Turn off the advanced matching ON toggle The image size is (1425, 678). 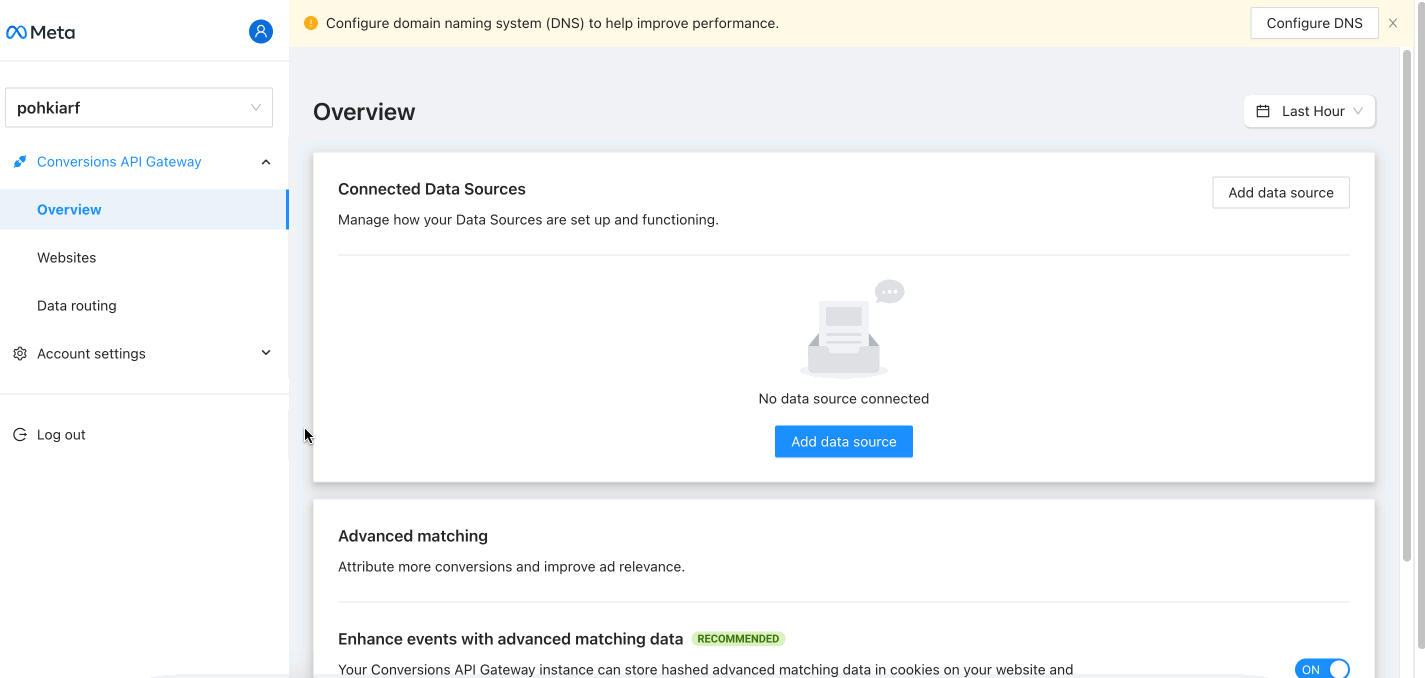tap(1321, 669)
